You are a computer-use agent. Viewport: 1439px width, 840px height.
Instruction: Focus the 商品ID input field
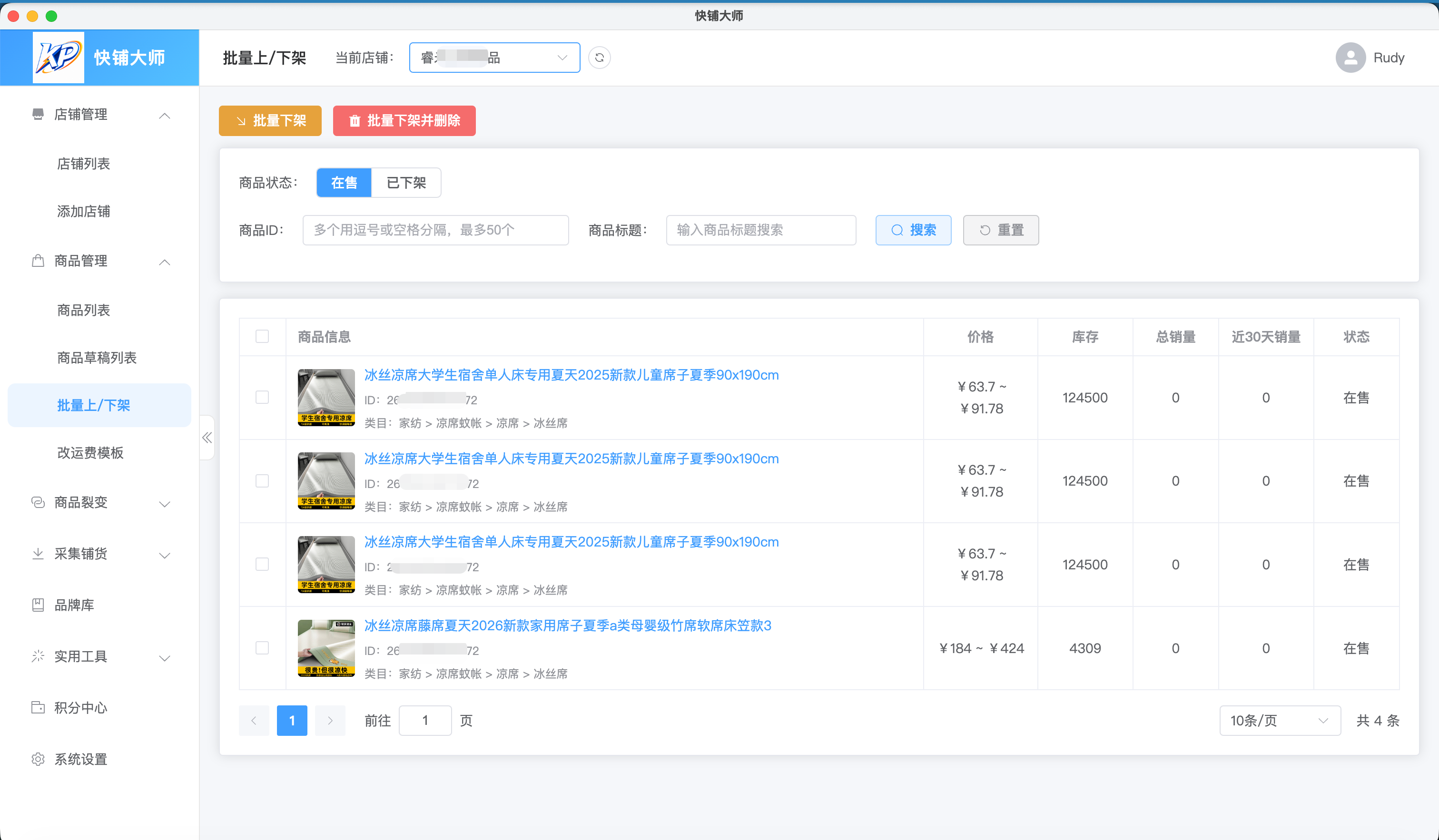(435, 230)
